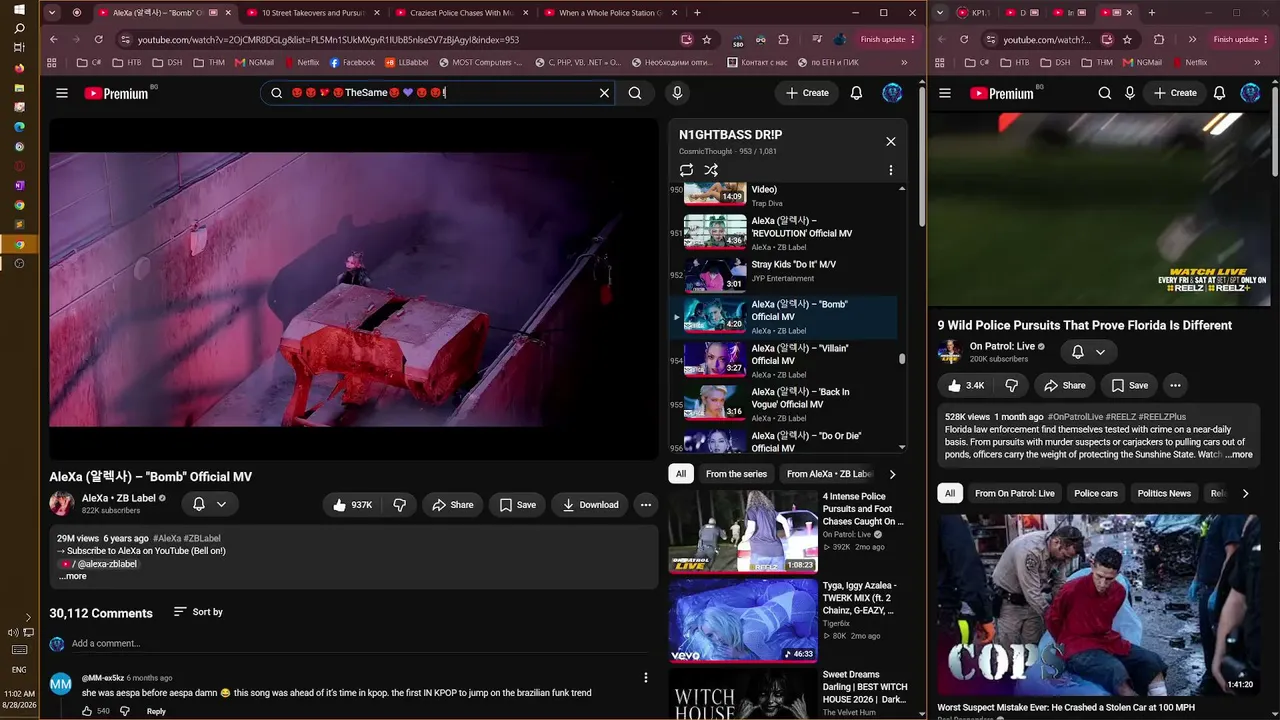Viewport: 1280px width, 720px height.
Task: Dislike the AleXa Bomb video
Action: 399,505
